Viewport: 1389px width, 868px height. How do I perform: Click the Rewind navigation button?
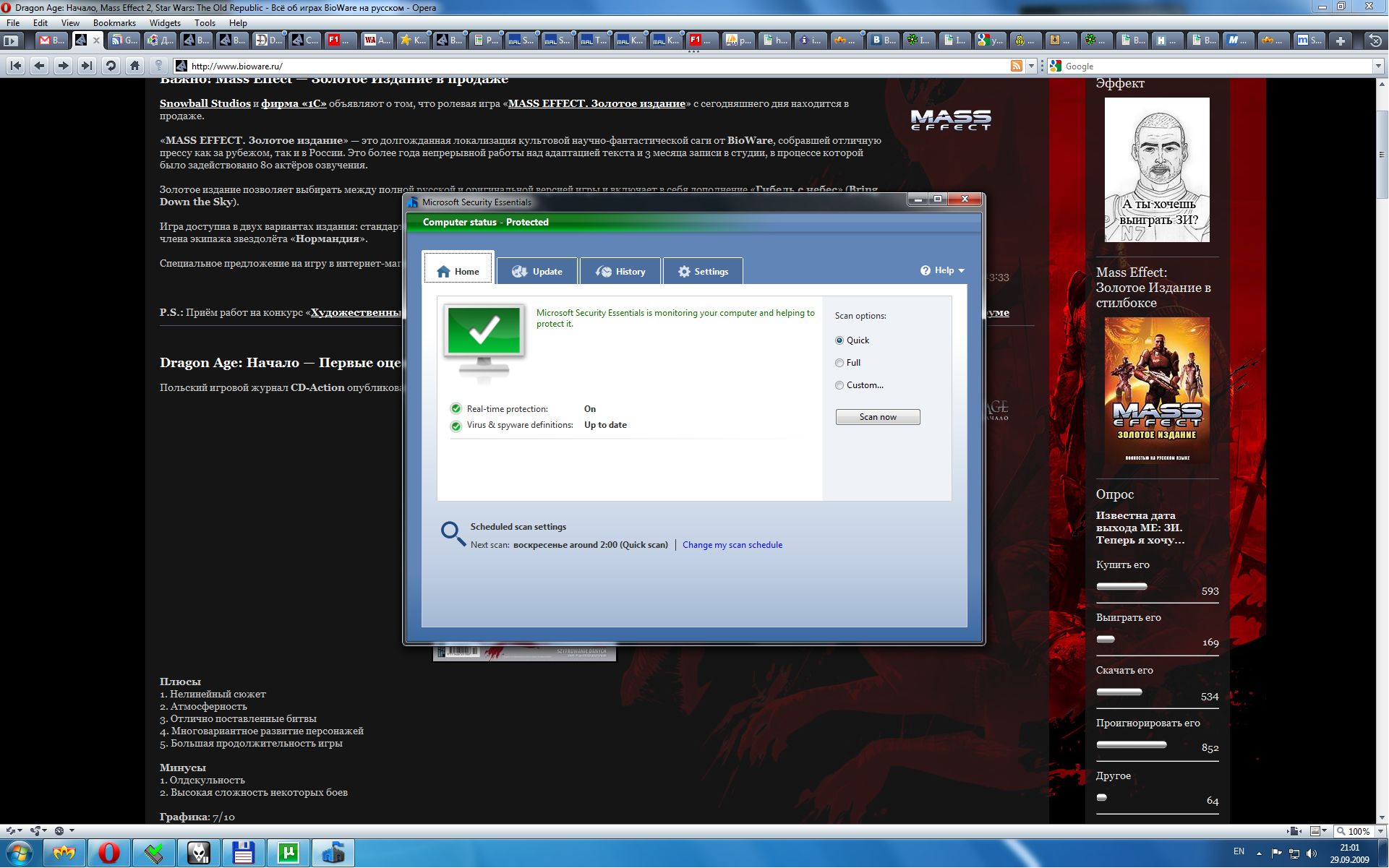click(16, 66)
